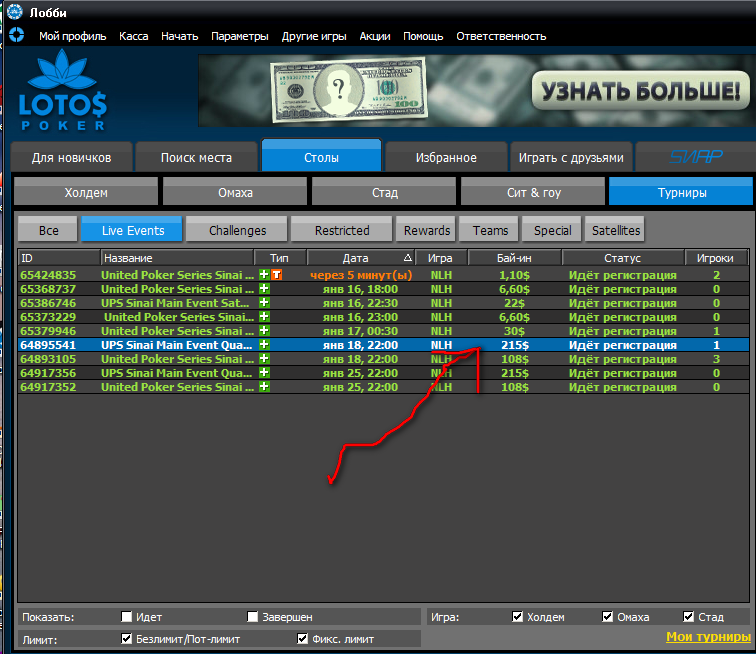Open the Ответственность menu
Image resolution: width=756 pixels, height=654 pixels.
click(x=501, y=36)
